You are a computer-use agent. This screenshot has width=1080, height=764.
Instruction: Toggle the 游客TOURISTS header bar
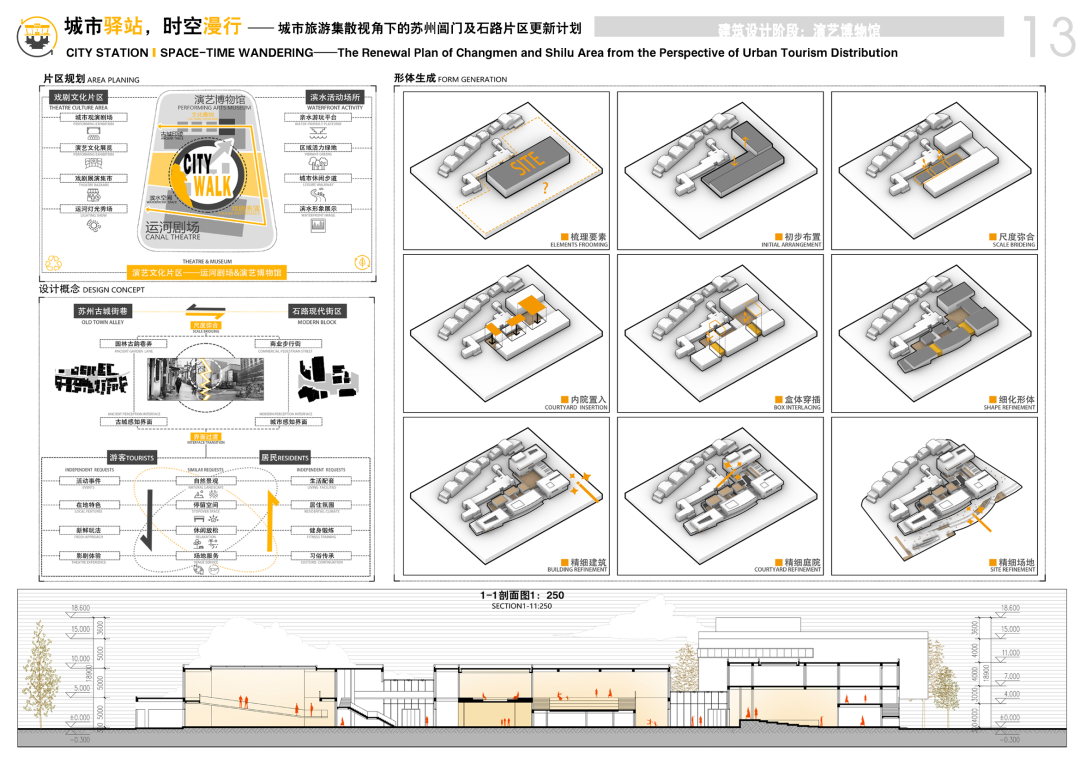pyautogui.click(x=131, y=456)
